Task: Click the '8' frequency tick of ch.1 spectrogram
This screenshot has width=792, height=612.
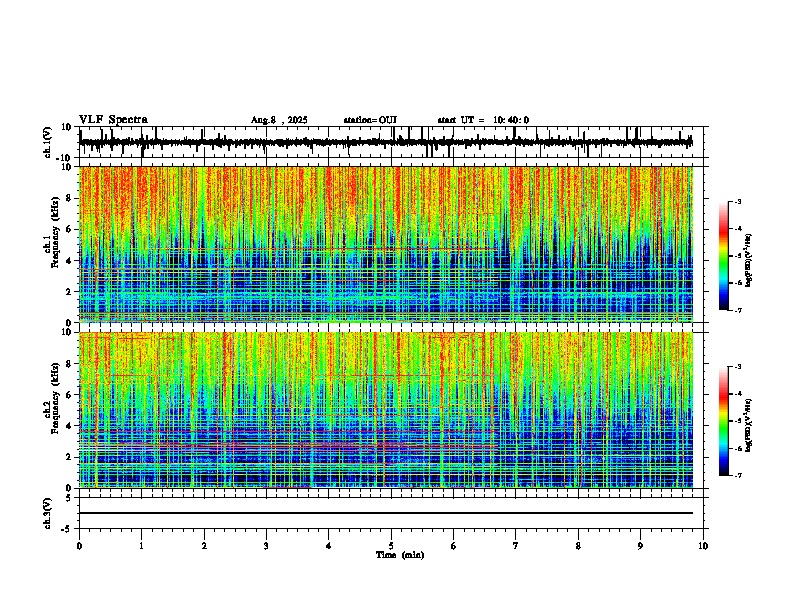Action: click(70, 198)
